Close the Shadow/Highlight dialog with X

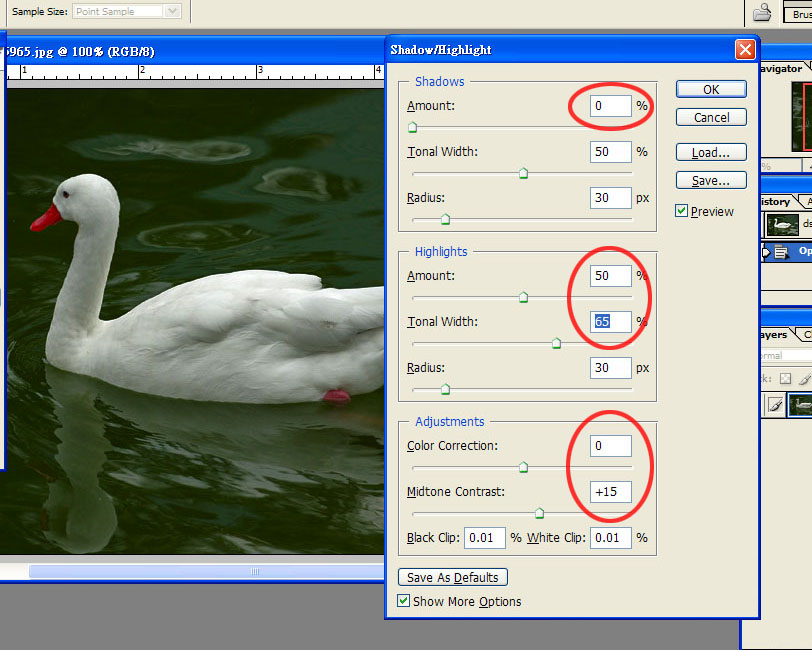(x=744, y=49)
